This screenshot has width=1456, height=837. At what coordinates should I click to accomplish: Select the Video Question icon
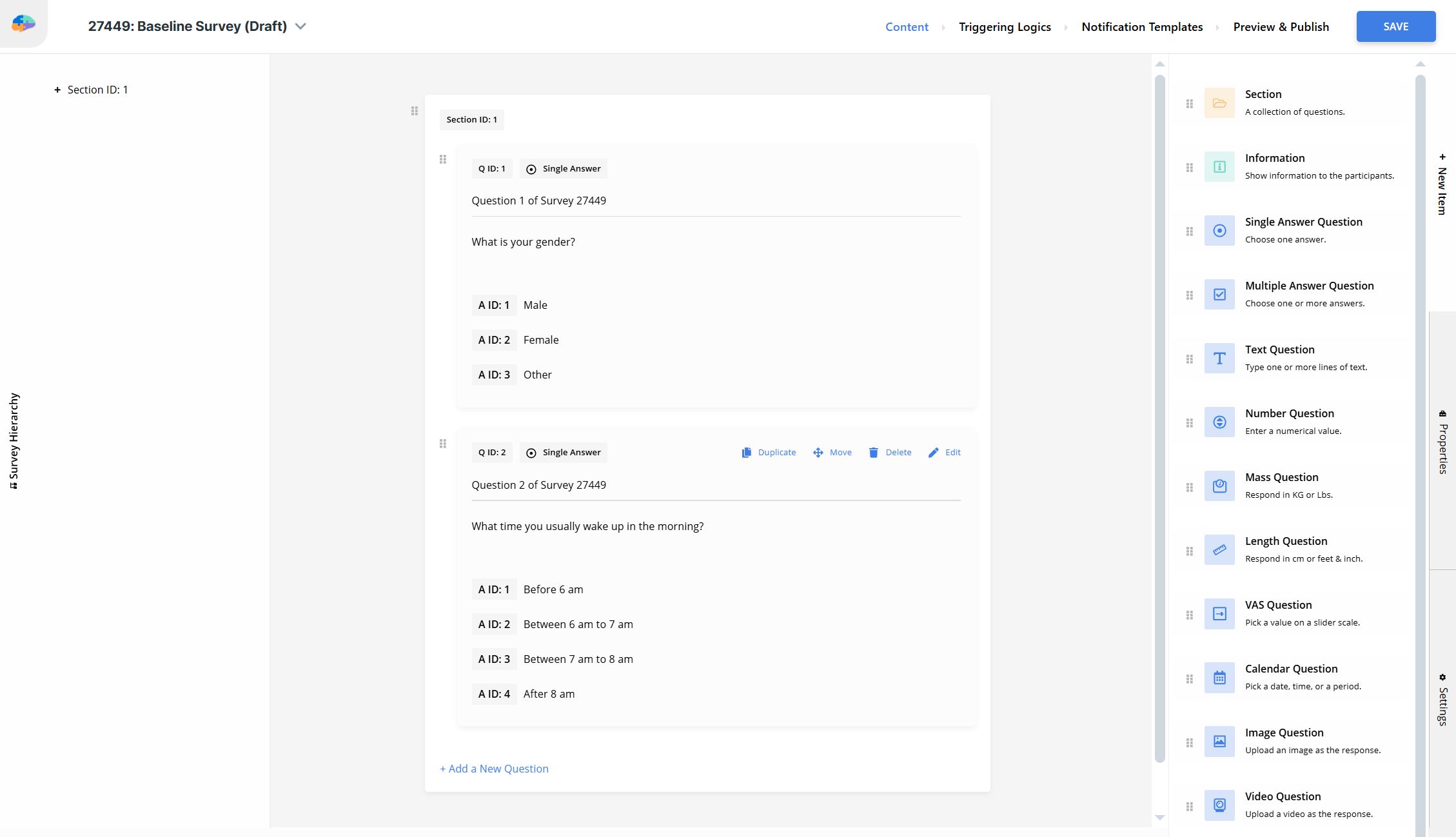[x=1219, y=805]
